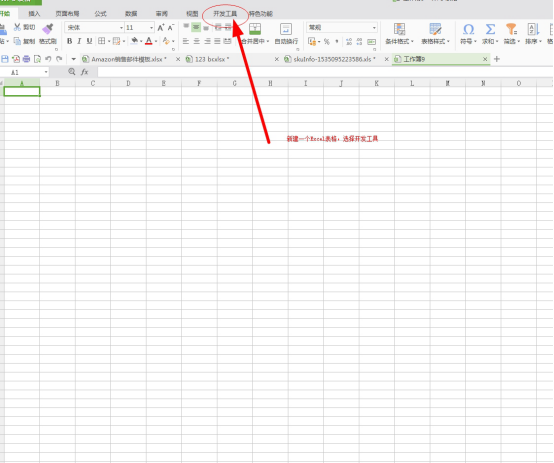
Task: Open font color dropdown arrow
Action: (x=156, y=41)
